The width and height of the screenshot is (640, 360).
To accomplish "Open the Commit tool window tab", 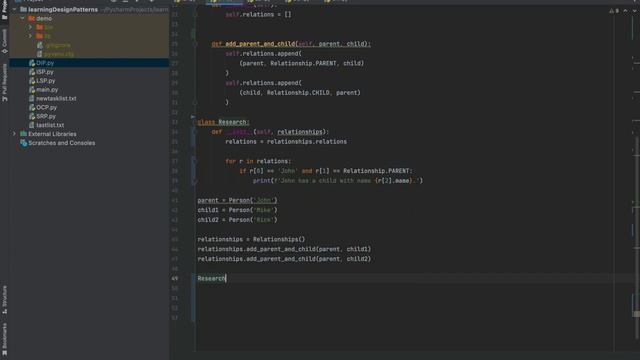I will (4, 41).
